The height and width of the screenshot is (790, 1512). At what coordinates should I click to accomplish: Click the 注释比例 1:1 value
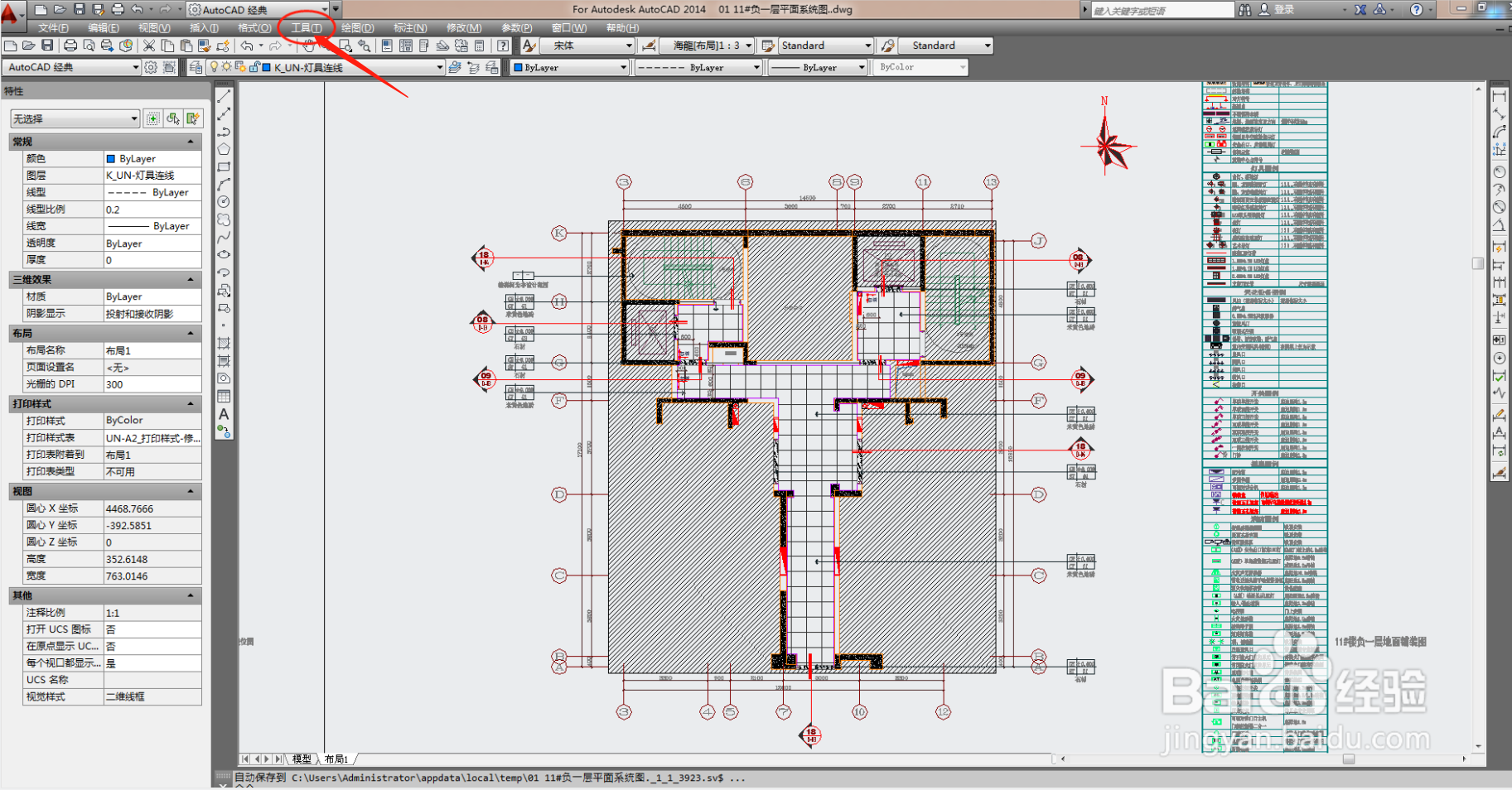[x=152, y=613]
